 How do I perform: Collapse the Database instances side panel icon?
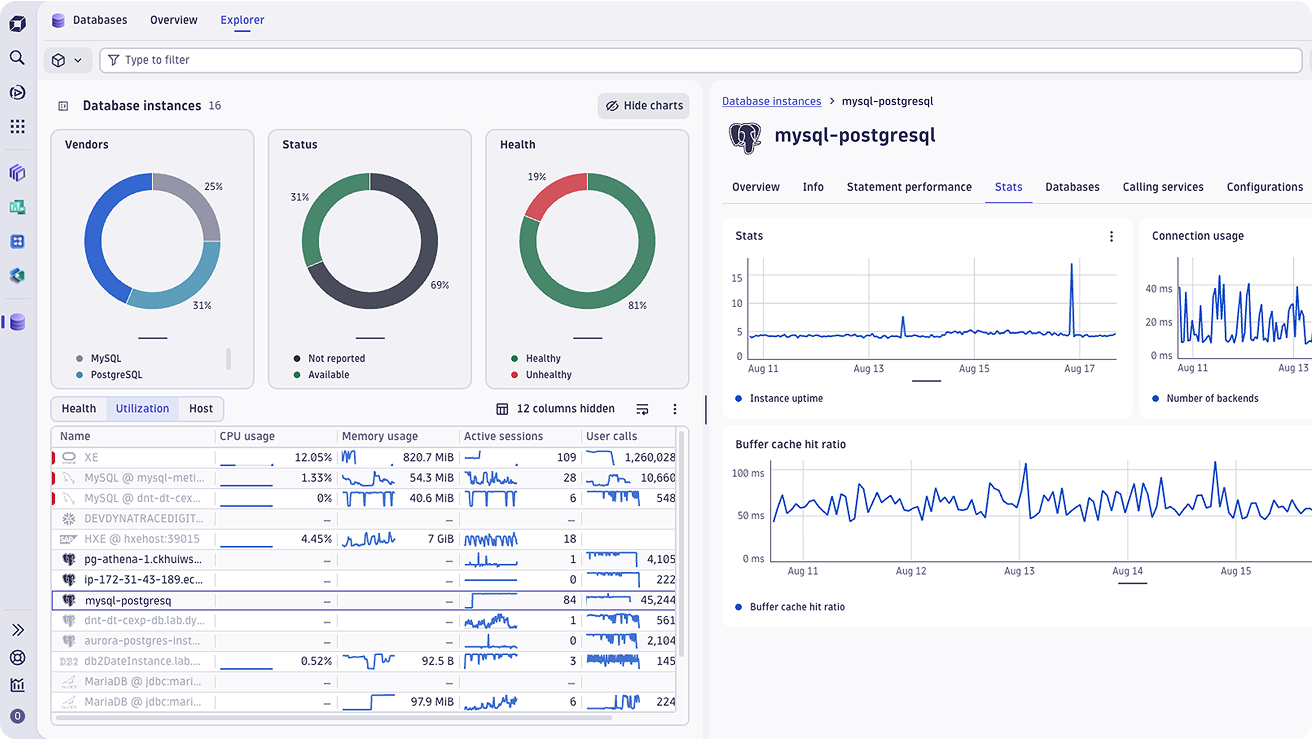pyautogui.click(x=63, y=106)
